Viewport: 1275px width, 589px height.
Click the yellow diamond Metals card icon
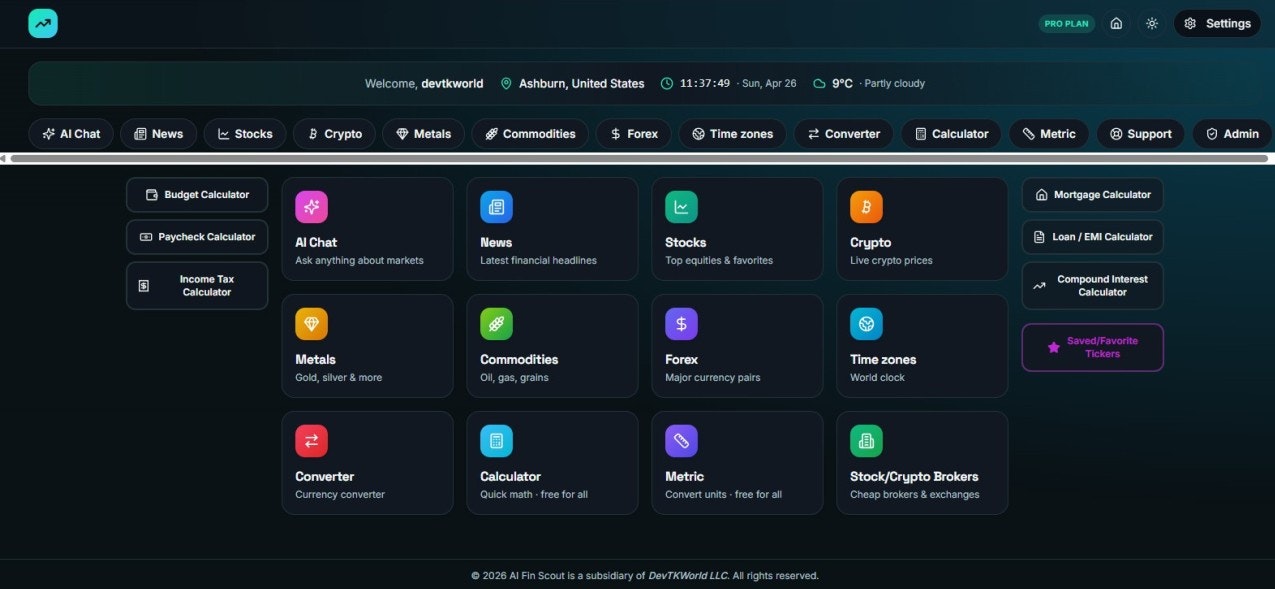[x=311, y=324]
